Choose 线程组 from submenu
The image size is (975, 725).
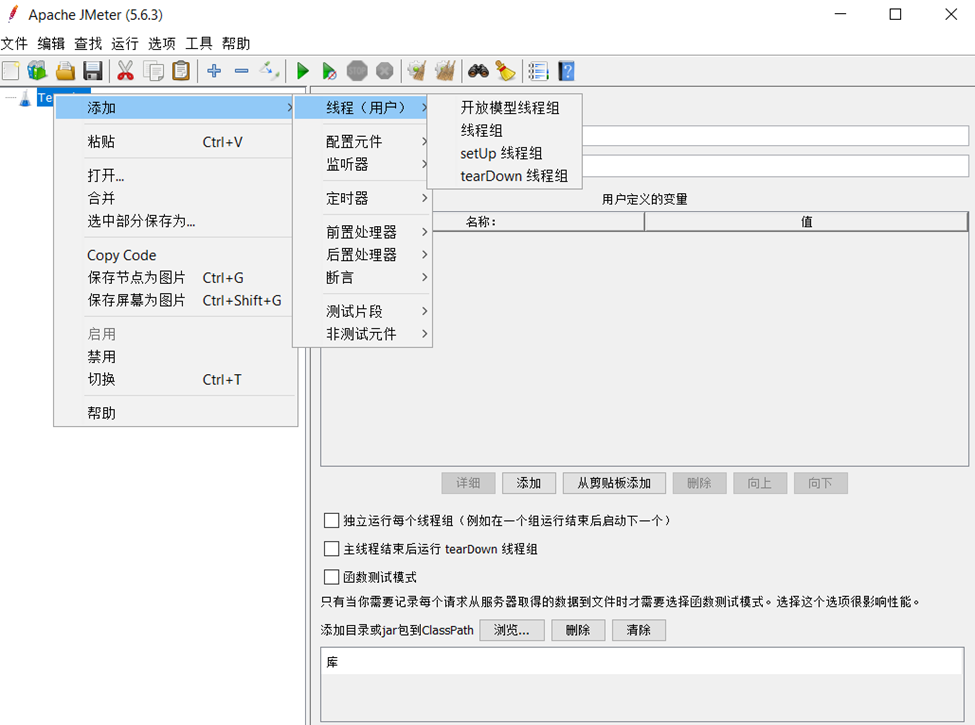[x=504, y=131]
